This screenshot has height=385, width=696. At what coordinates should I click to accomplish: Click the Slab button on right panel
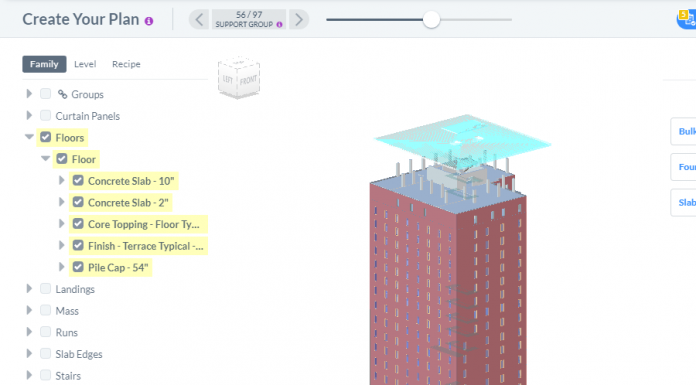click(x=683, y=202)
